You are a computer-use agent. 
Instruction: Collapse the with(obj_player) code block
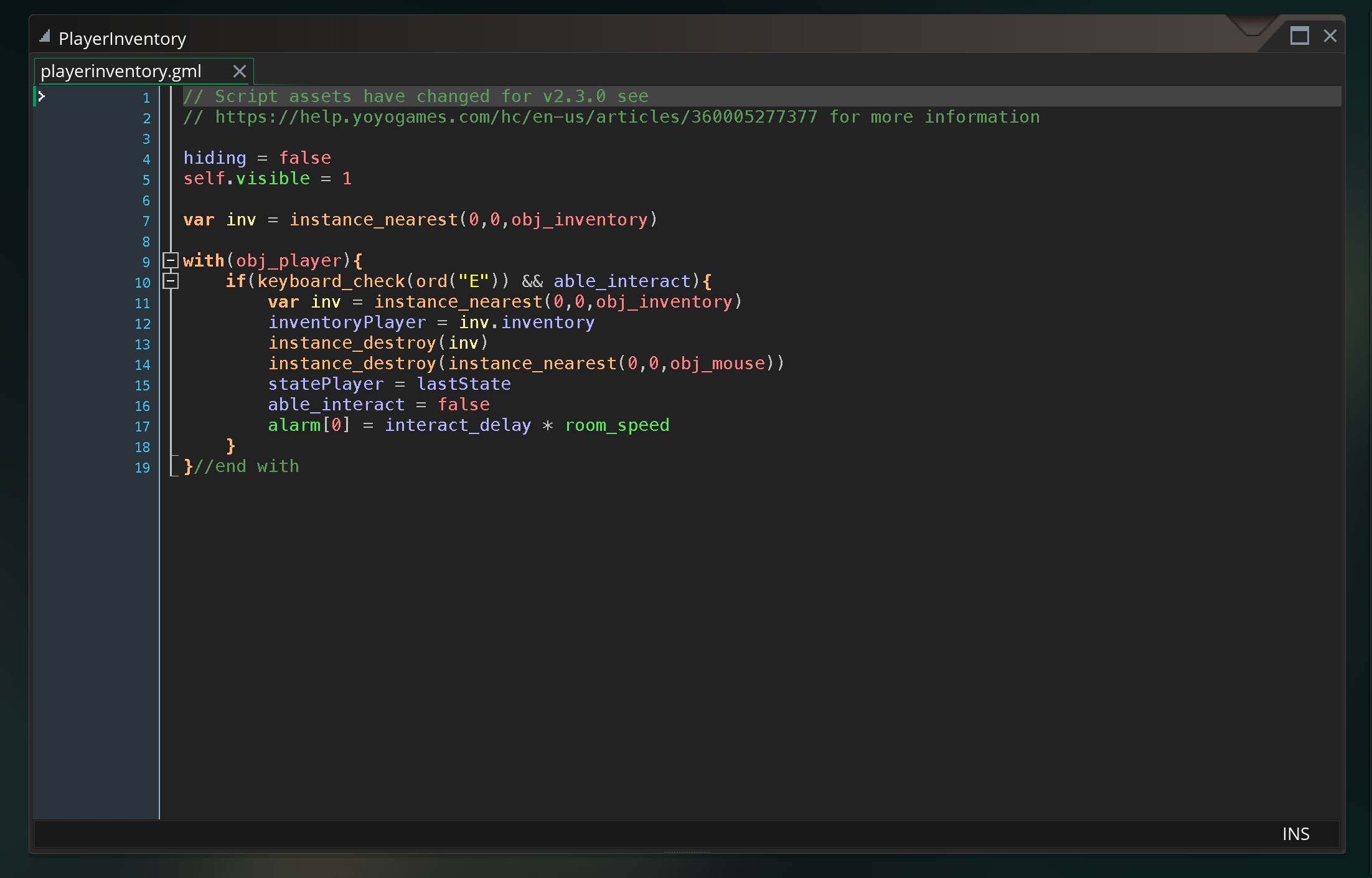[x=171, y=260]
